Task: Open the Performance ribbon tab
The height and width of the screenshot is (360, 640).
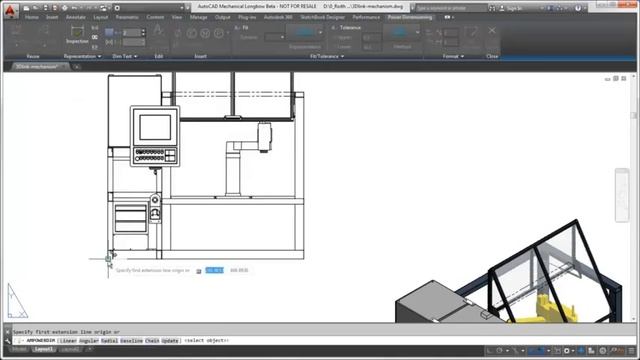Action: click(366, 17)
